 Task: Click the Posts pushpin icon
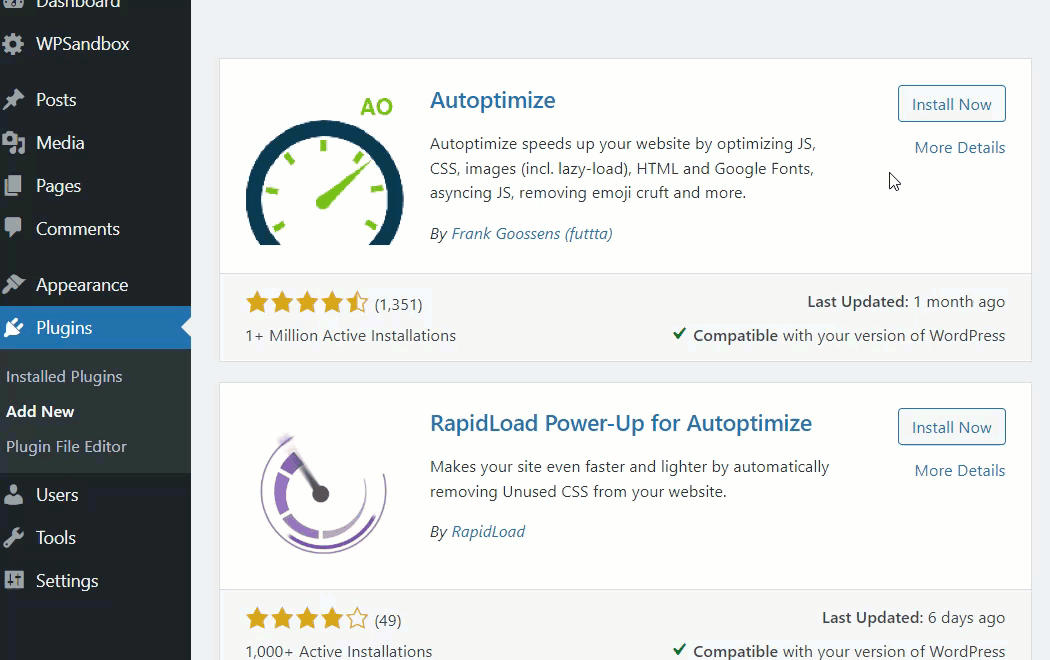click(13, 100)
